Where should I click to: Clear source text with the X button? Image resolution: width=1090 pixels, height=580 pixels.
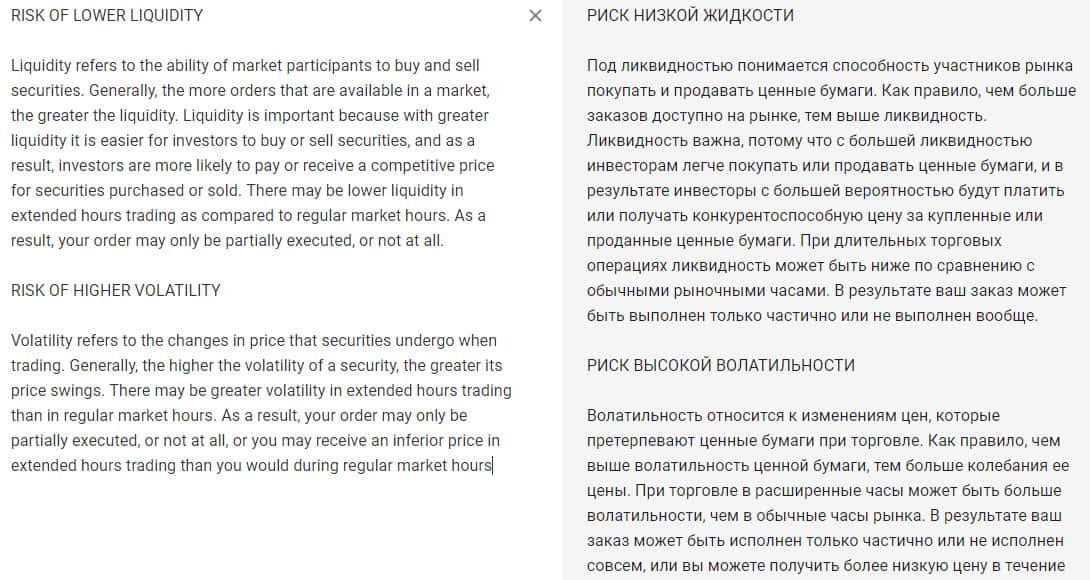pos(535,16)
